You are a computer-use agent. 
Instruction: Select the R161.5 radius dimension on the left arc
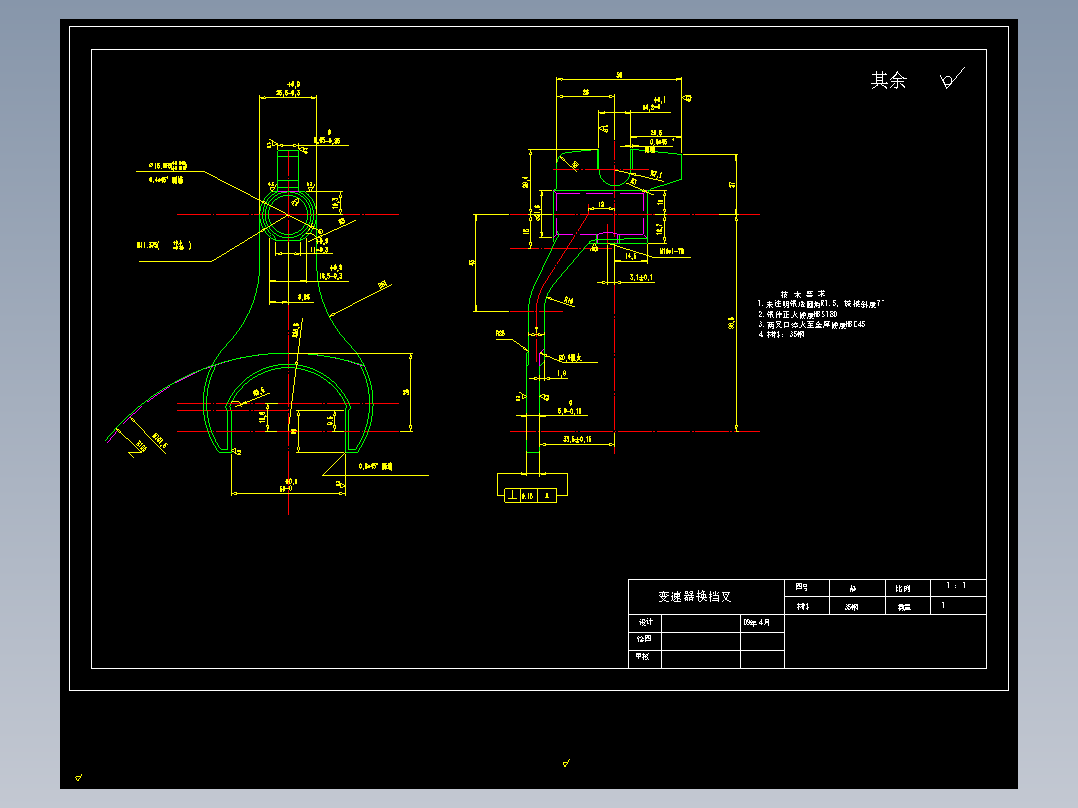[x=160, y=441]
